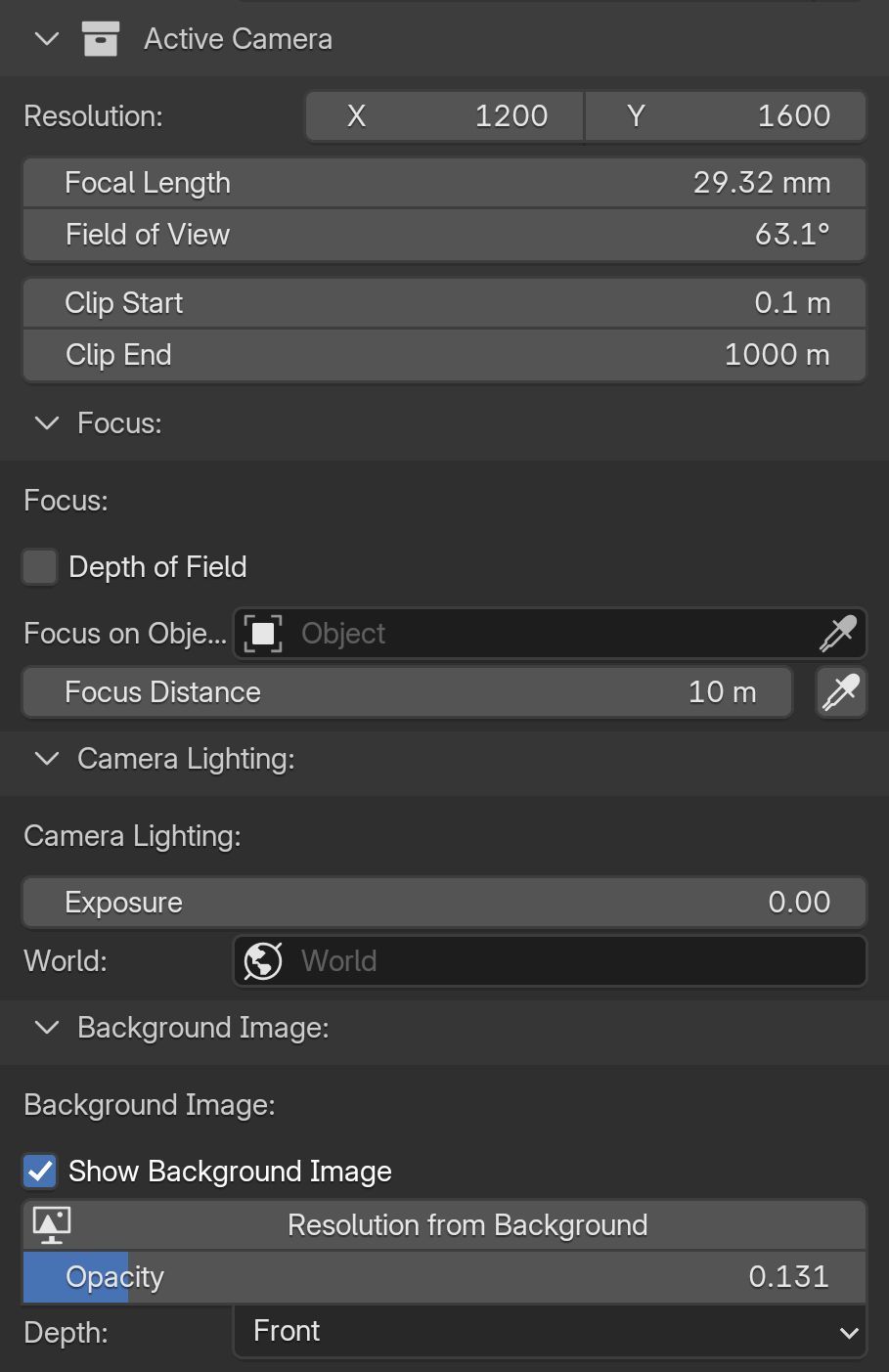The width and height of the screenshot is (889, 1372).
Task: Collapse the Camera Lighting section
Action: [x=47, y=759]
